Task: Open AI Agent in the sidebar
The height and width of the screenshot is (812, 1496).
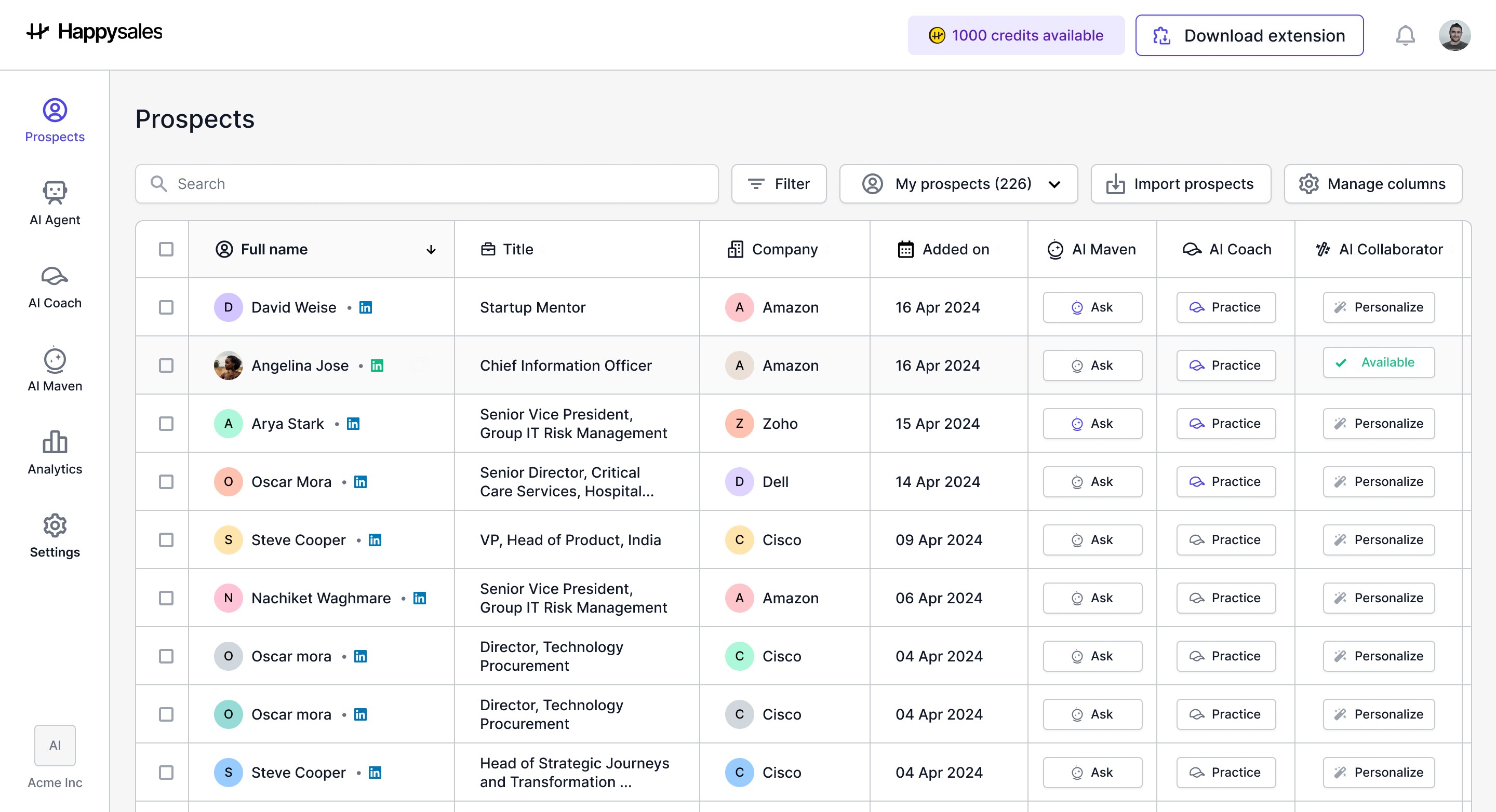Action: click(x=55, y=202)
